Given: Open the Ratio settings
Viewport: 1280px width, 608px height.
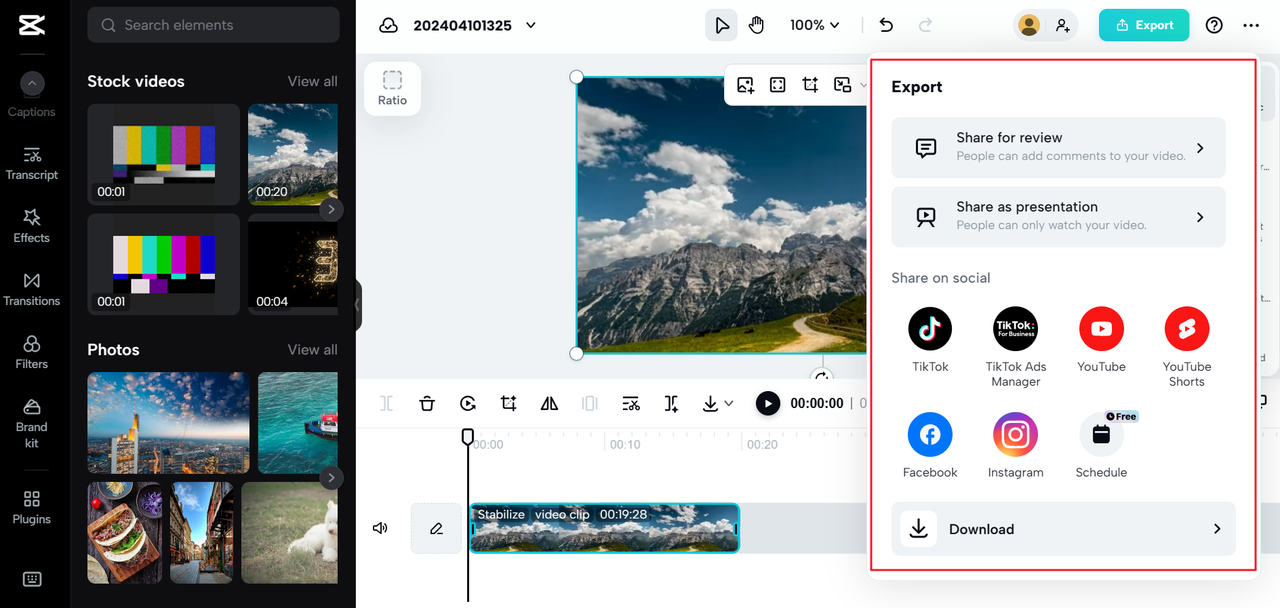Looking at the screenshot, I should [x=392, y=88].
